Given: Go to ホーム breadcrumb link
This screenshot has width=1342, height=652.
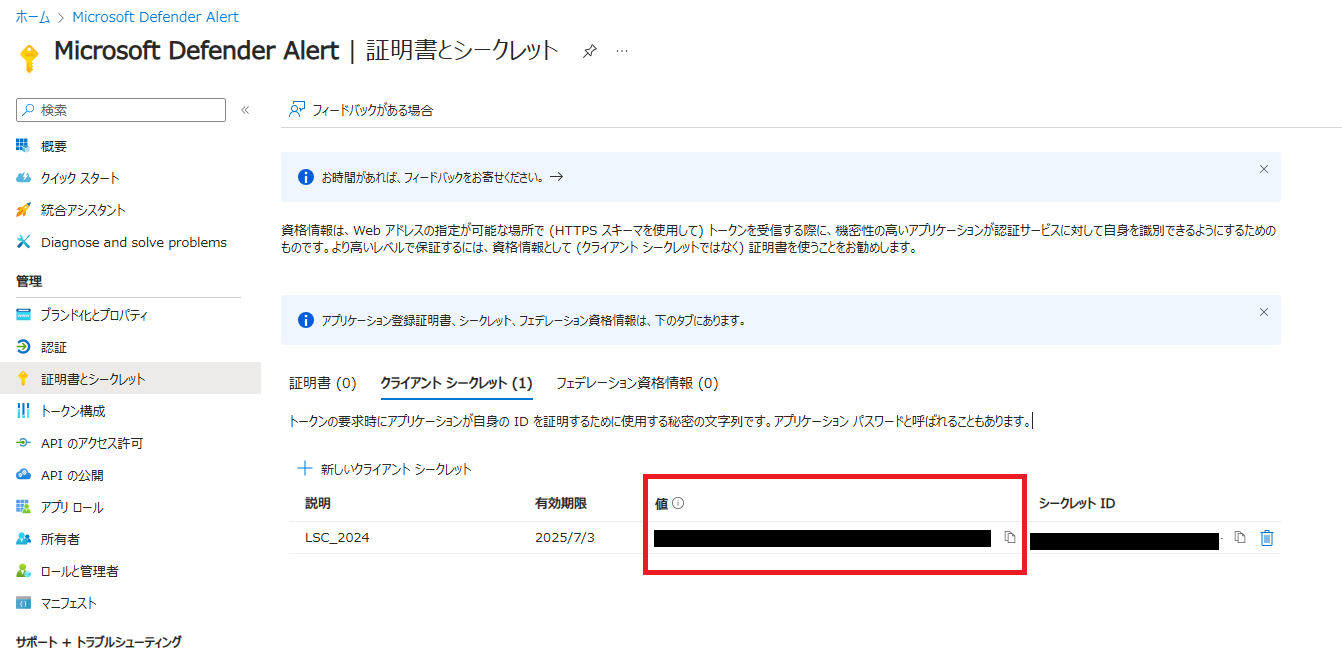Looking at the screenshot, I should pyautogui.click(x=33, y=17).
